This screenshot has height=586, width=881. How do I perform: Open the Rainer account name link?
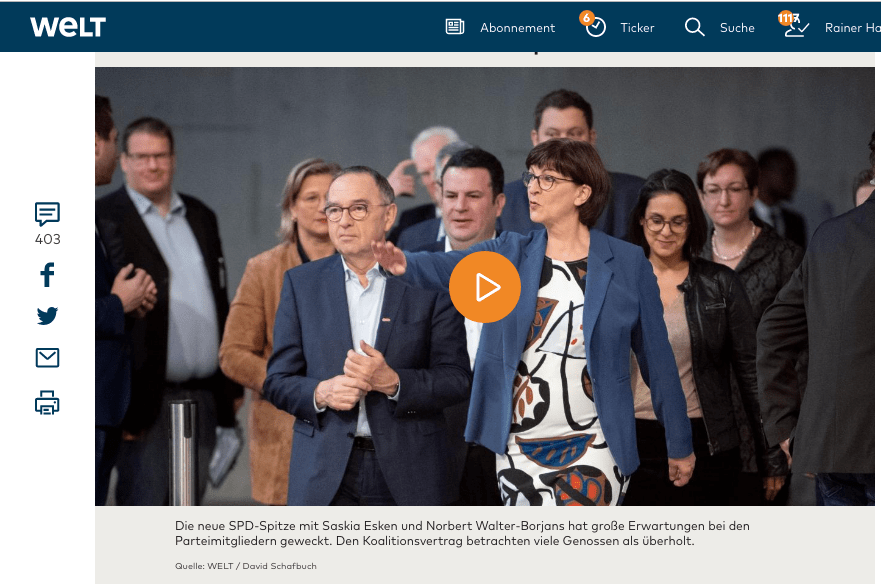pos(851,28)
